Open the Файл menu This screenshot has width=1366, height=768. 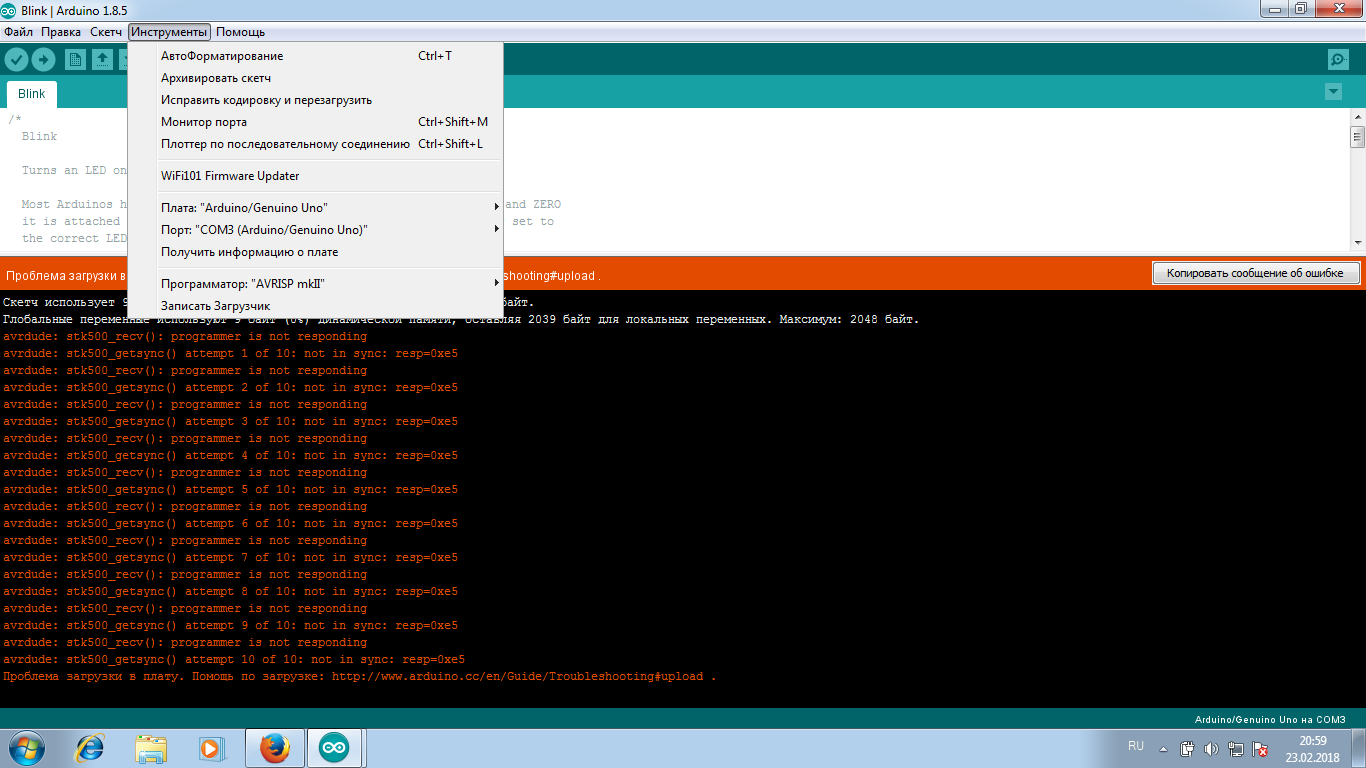tap(18, 32)
